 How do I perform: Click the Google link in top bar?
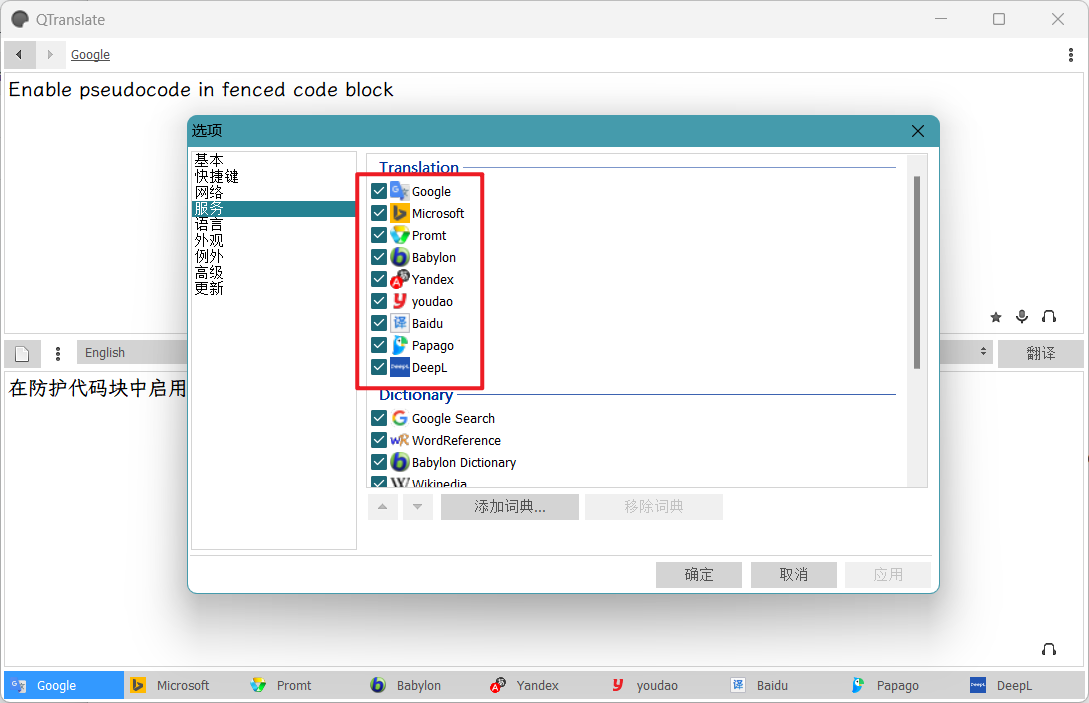[90, 55]
